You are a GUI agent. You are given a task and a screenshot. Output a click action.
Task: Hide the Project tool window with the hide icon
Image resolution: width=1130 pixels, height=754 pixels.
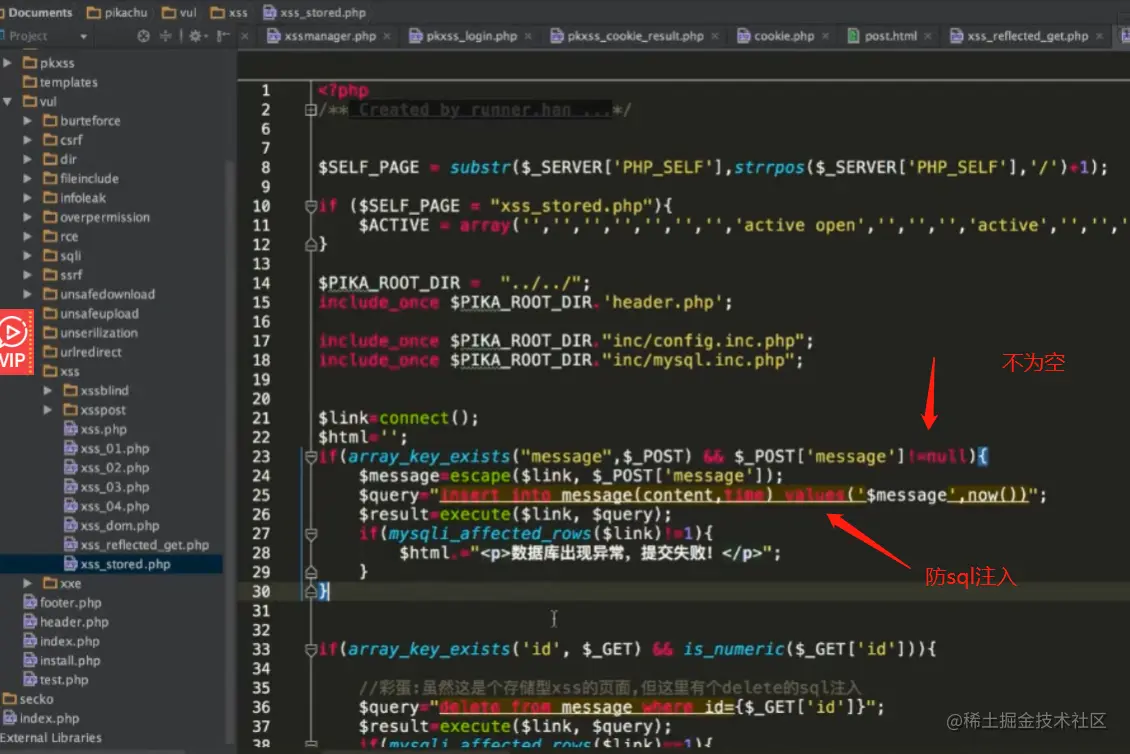(x=223, y=35)
